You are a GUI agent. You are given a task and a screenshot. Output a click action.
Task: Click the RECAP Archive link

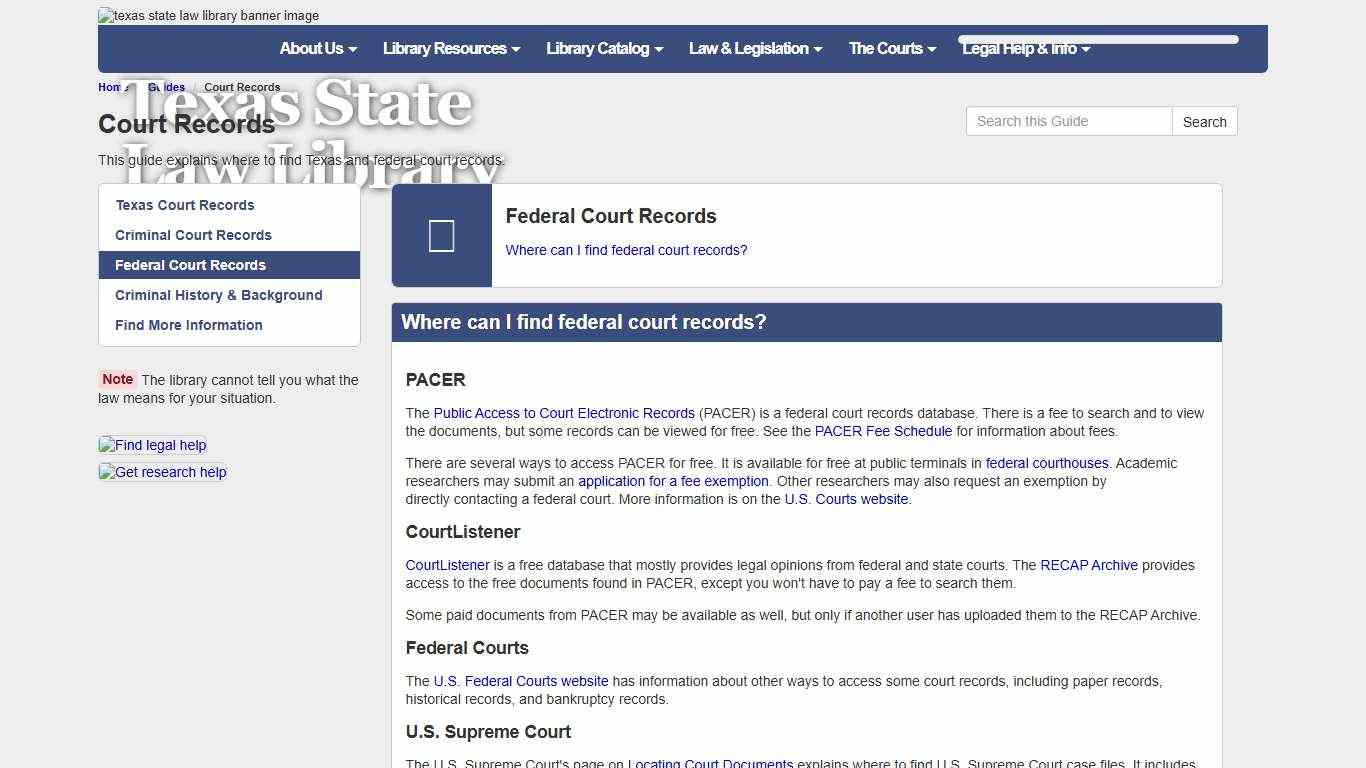click(x=1088, y=565)
